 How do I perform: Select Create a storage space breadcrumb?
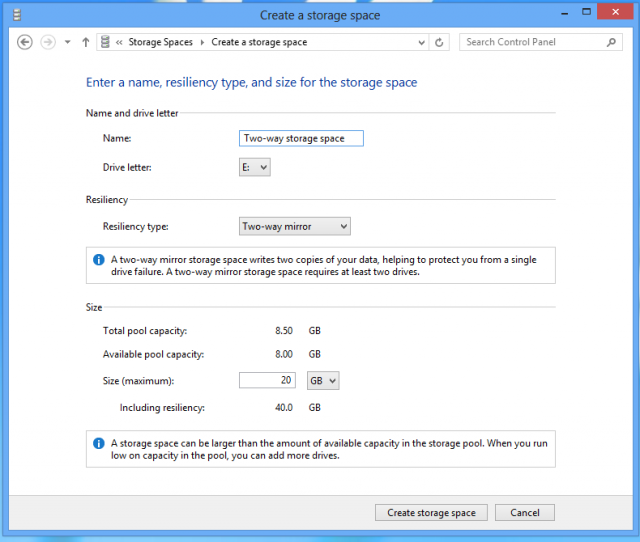tap(259, 42)
